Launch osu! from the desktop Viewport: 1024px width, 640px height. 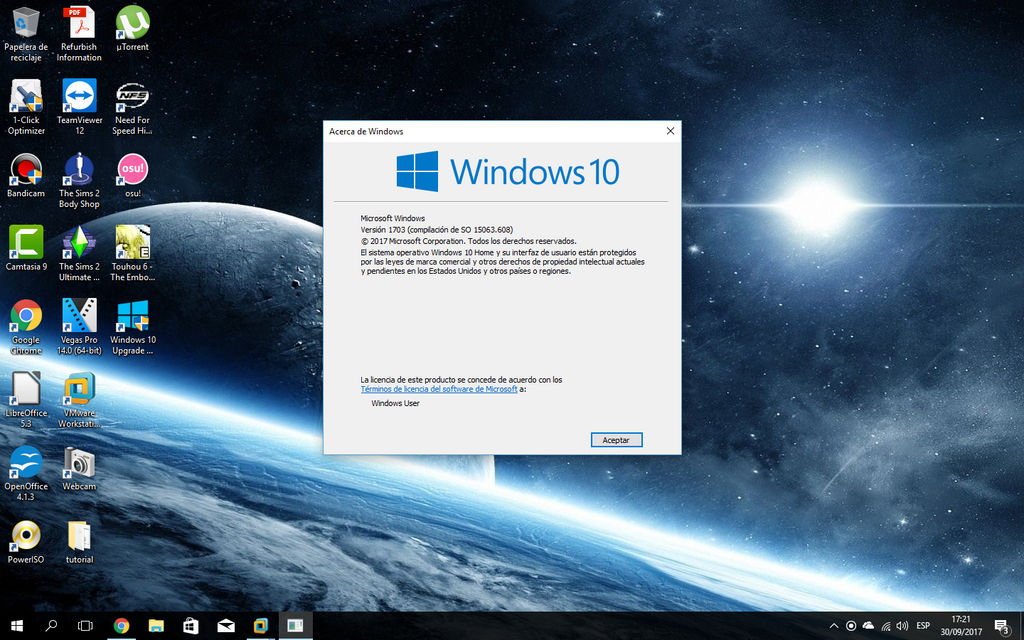tap(132, 168)
